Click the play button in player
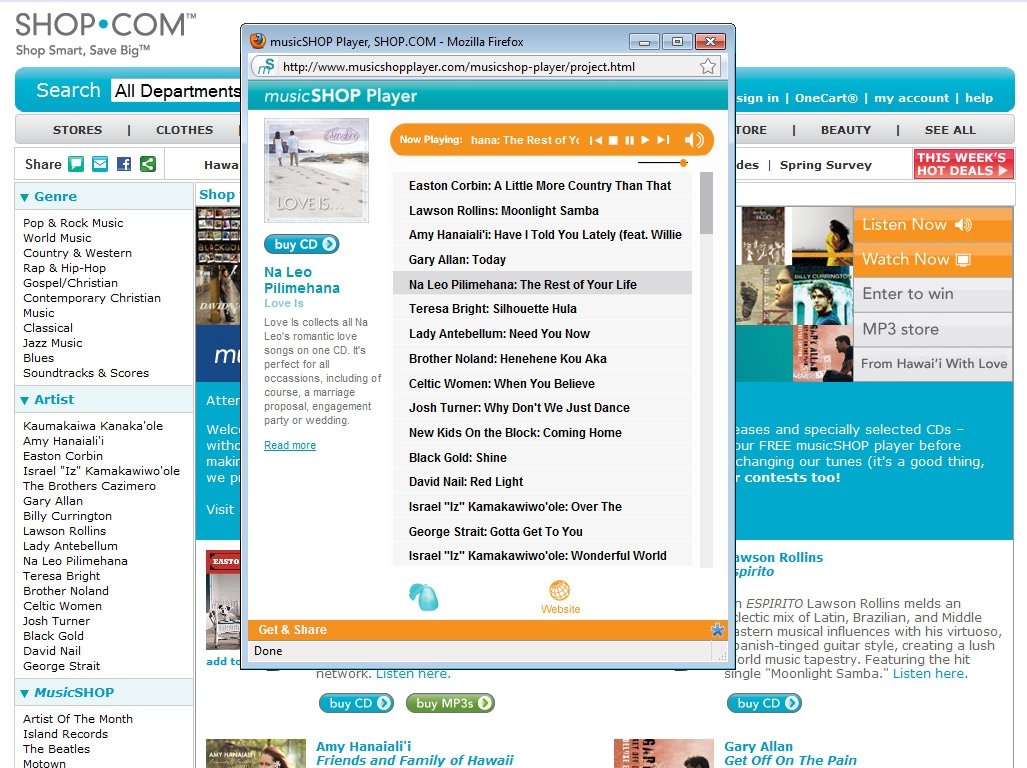The image size is (1027, 768). [x=645, y=140]
